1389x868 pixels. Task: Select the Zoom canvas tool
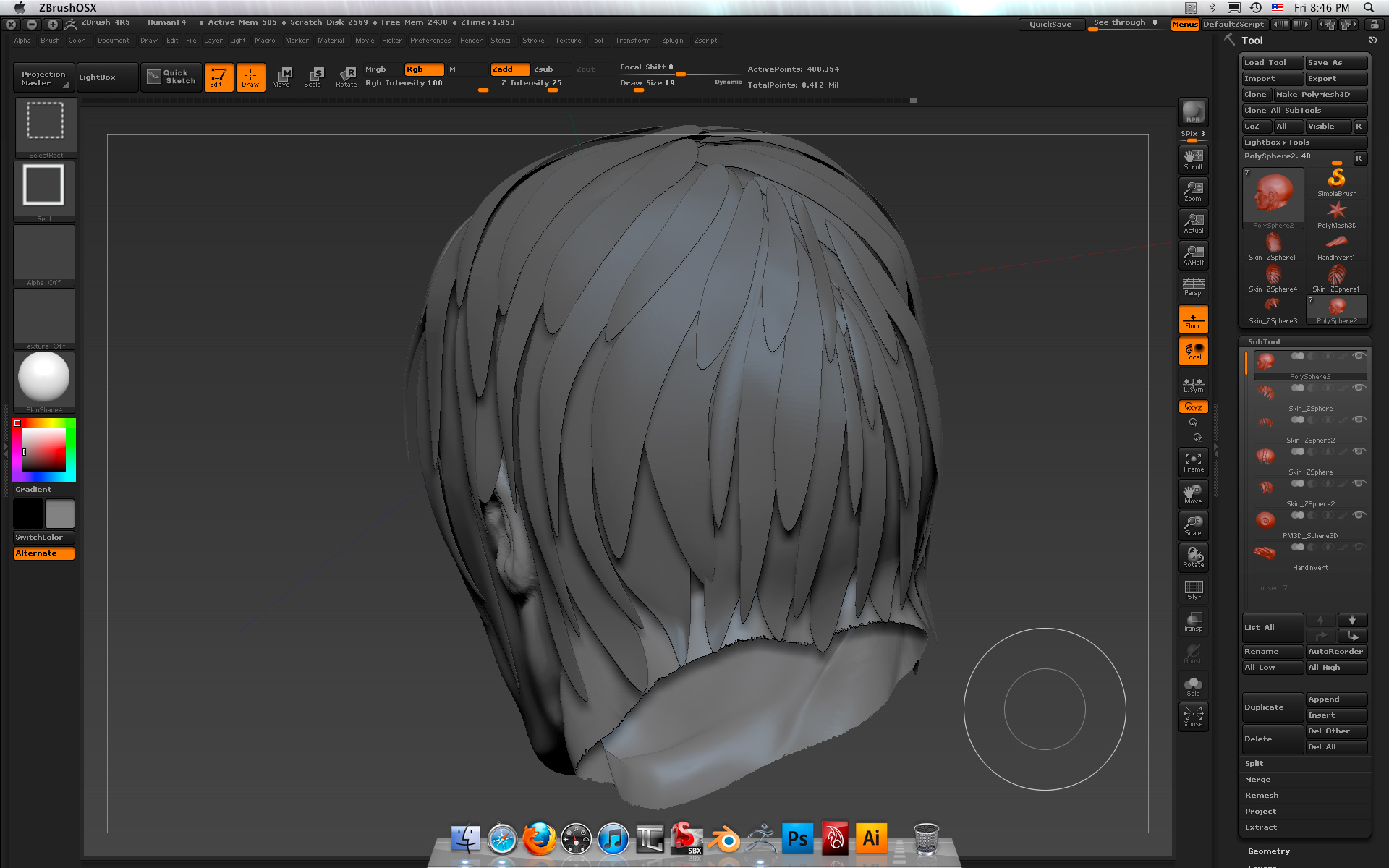[x=1193, y=191]
